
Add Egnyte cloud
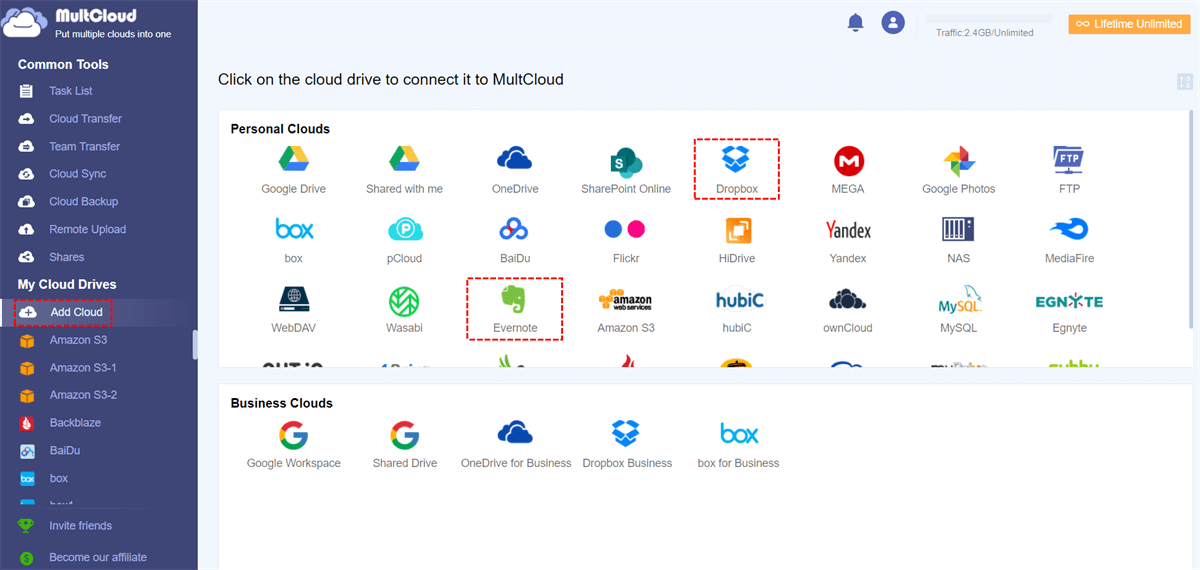(x=1069, y=309)
